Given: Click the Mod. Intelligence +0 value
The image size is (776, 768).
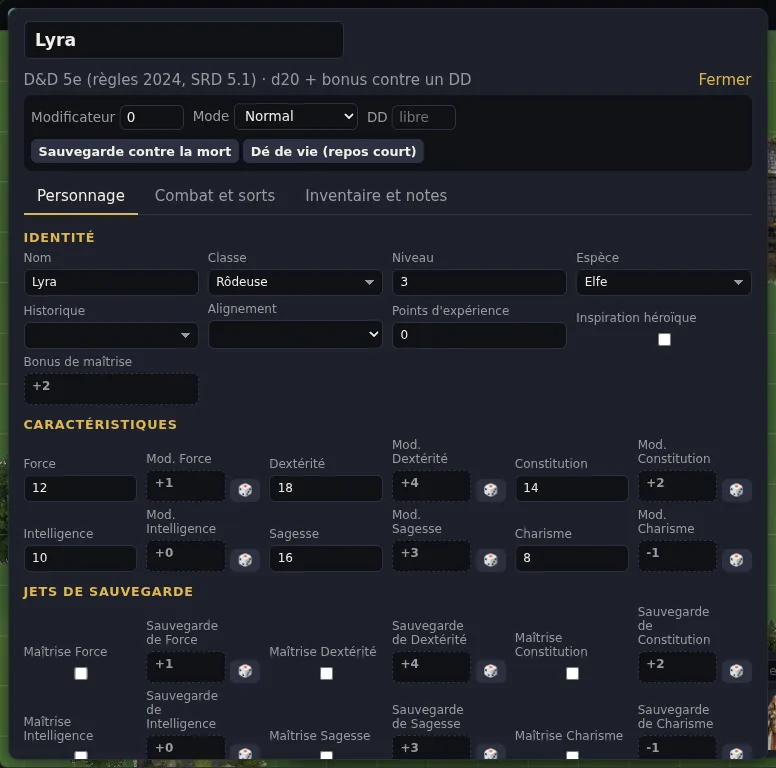Looking at the screenshot, I should [186, 555].
